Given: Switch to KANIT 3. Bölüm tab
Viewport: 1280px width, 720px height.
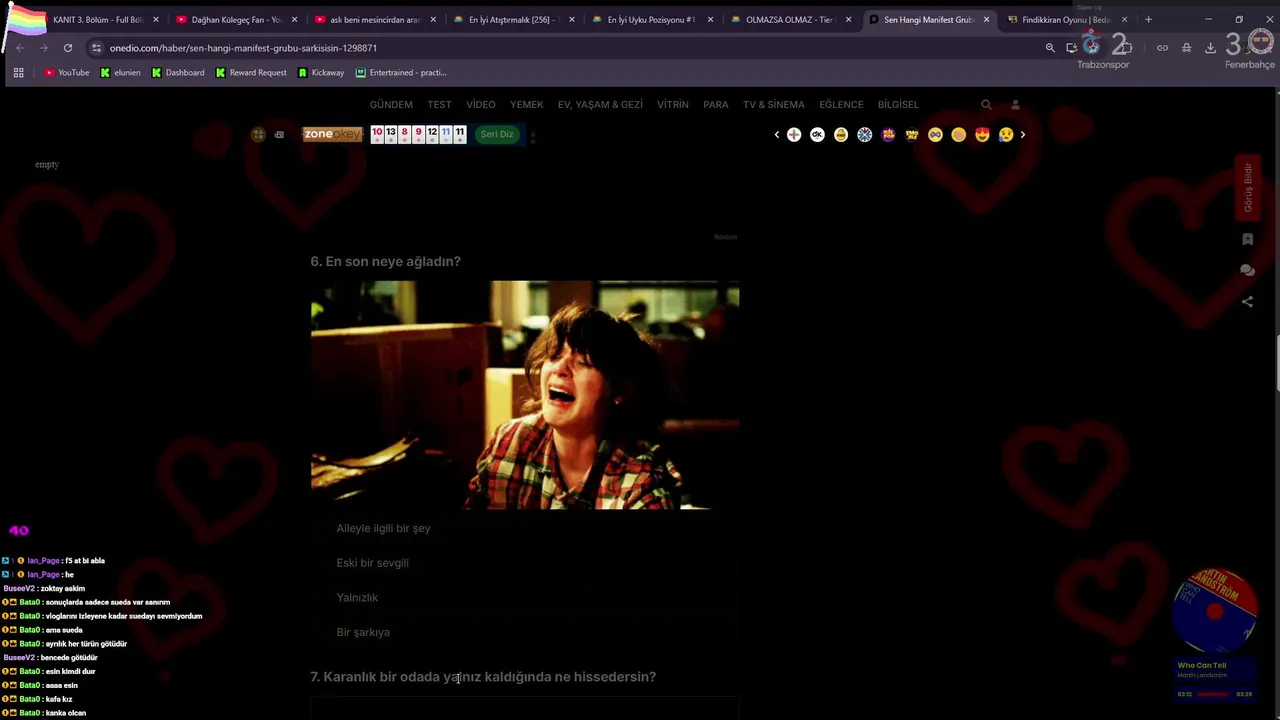Looking at the screenshot, I should click(97, 19).
